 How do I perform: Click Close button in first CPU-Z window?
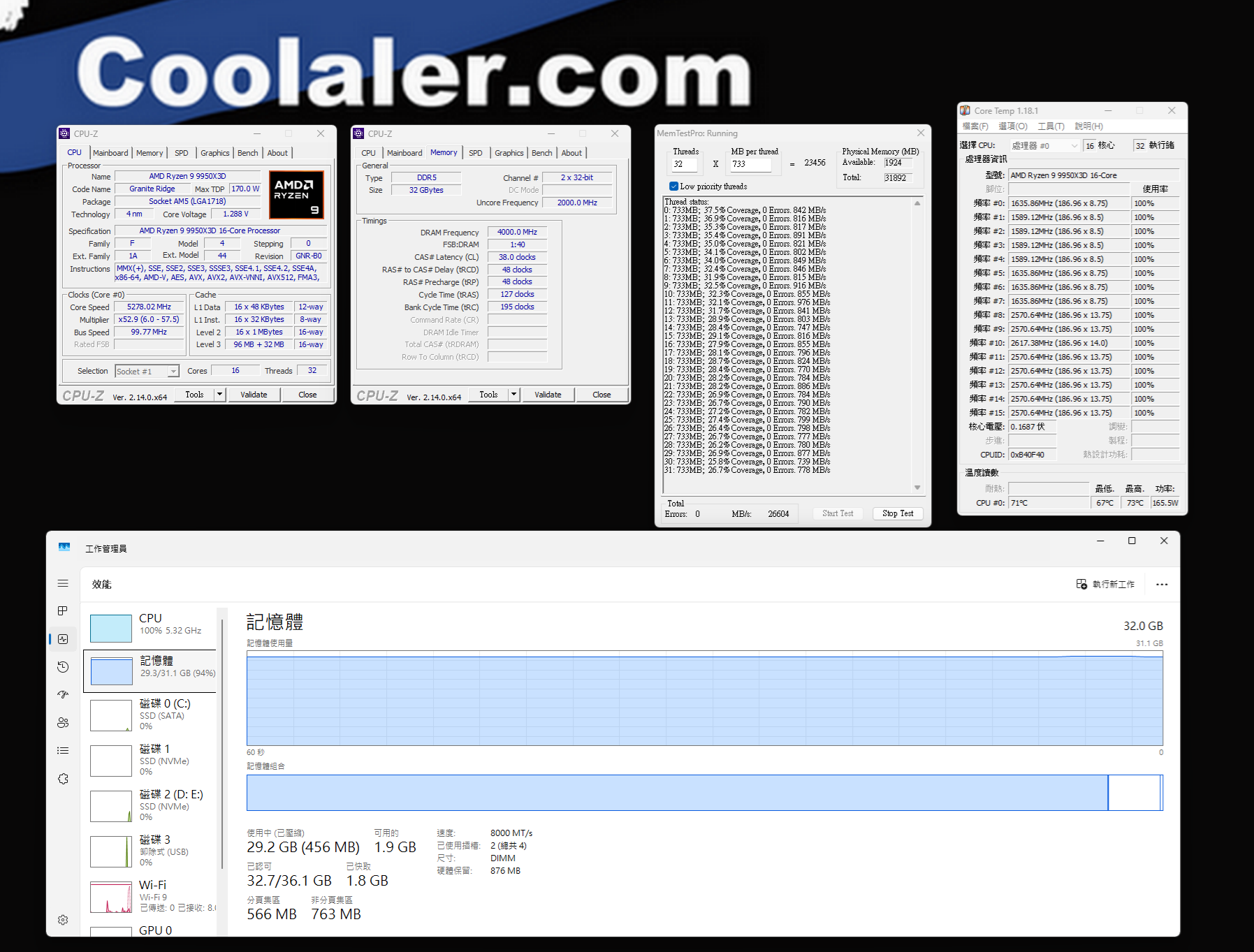[x=307, y=395]
